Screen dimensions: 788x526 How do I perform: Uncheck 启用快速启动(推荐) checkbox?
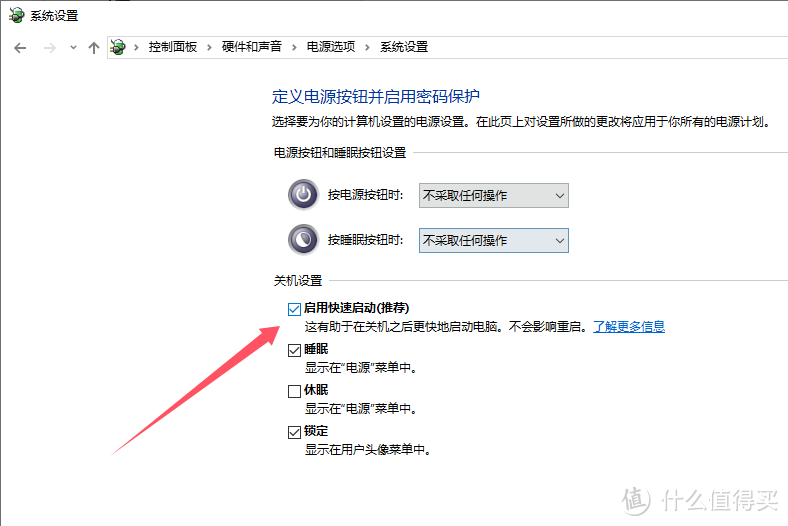coord(294,309)
